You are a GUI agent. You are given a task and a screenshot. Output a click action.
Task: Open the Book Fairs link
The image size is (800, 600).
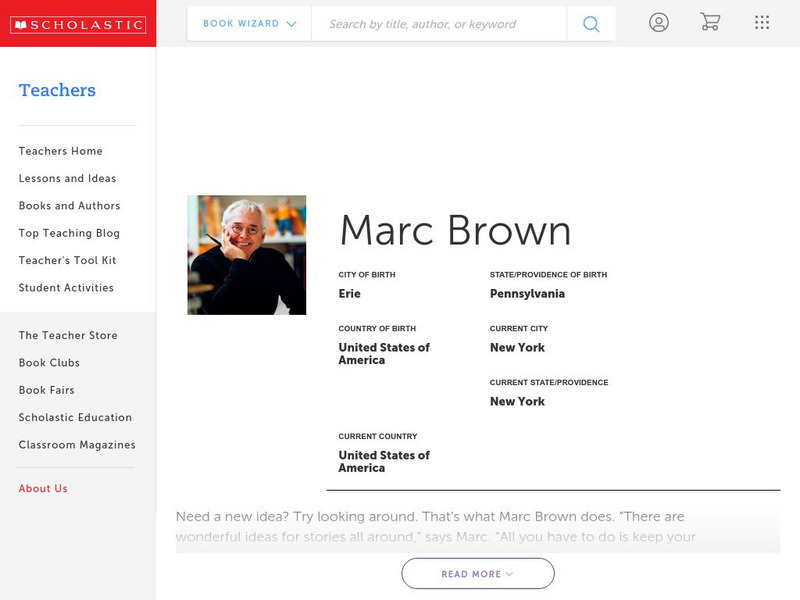click(46, 390)
